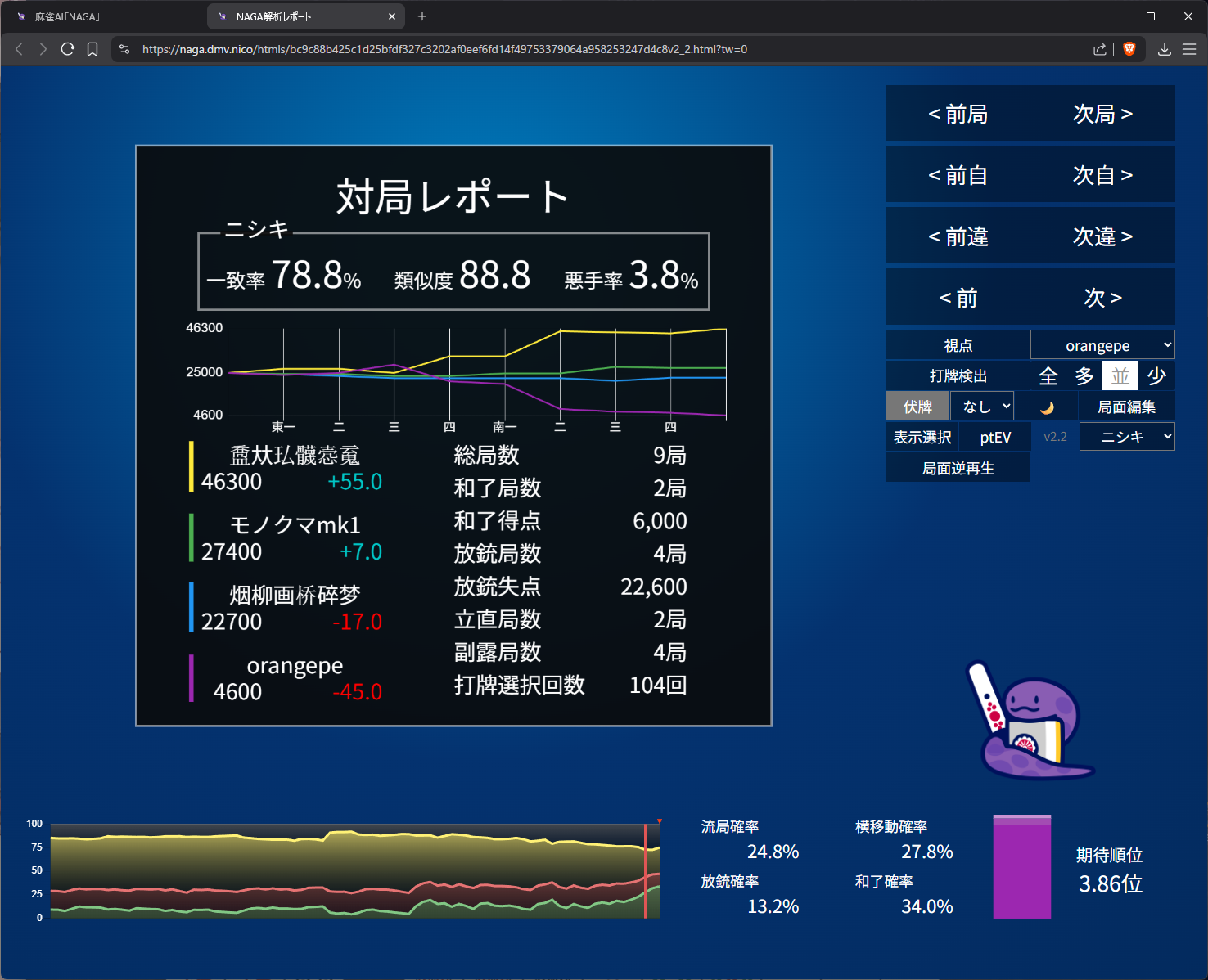Click the 局面逆再生 button

tap(958, 468)
